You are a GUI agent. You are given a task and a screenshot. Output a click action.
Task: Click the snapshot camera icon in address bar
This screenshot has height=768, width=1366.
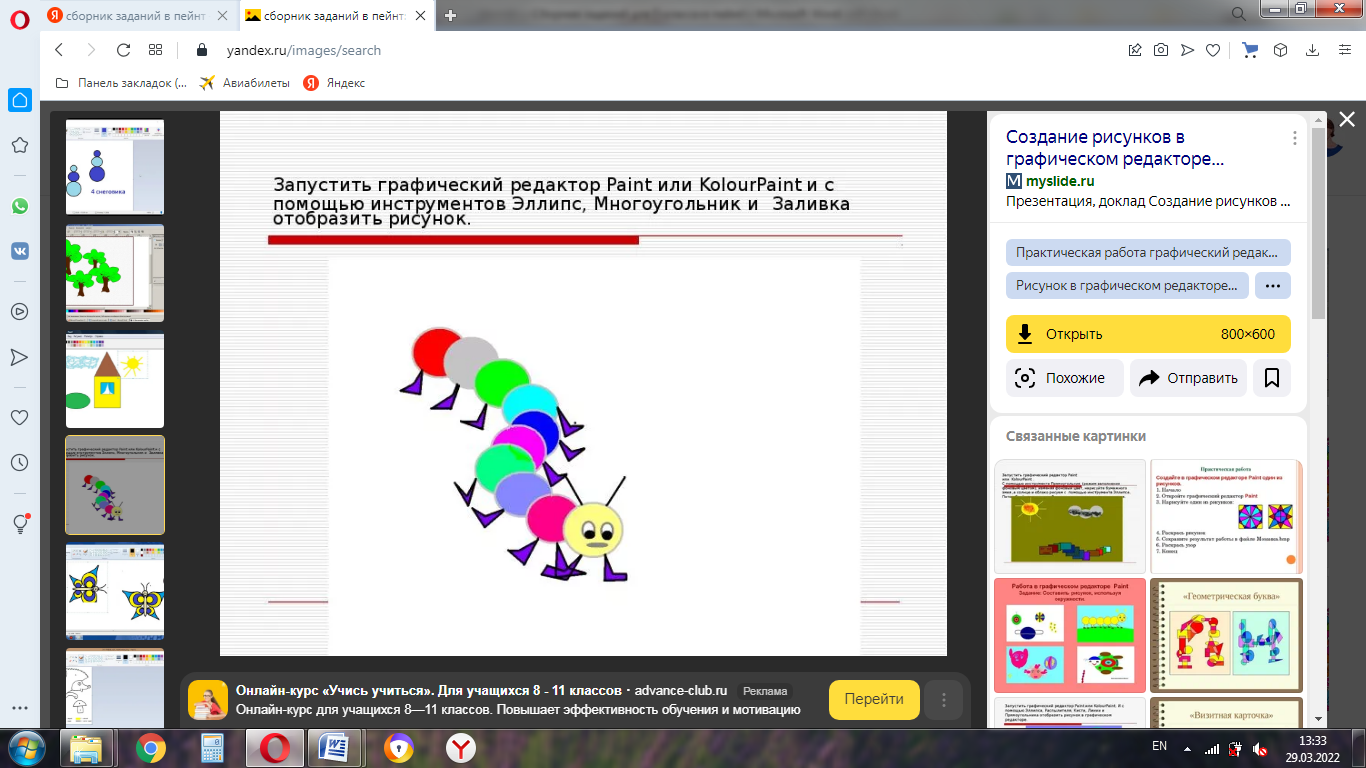click(1161, 50)
